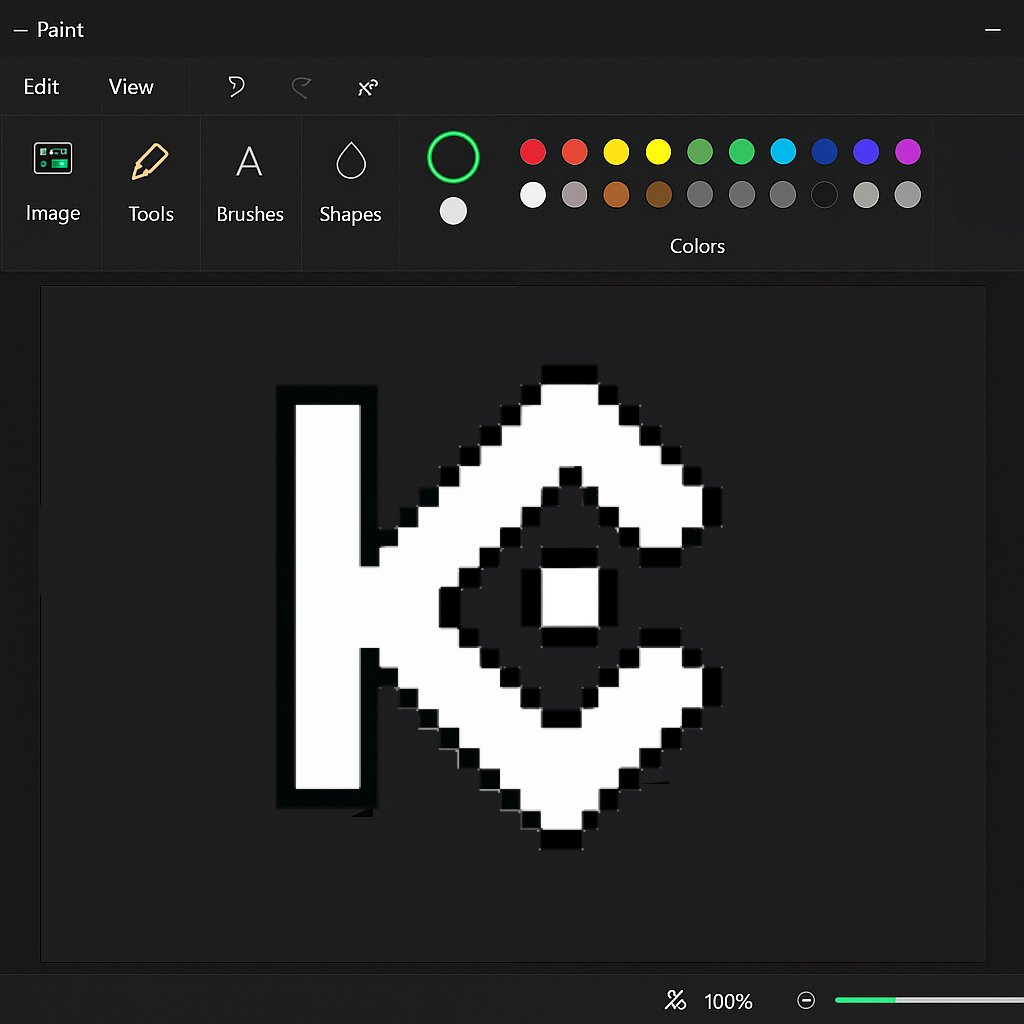This screenshot has width=1024, height=1024.
Task: Open the Image tool group
Action: tap(52, 184)
